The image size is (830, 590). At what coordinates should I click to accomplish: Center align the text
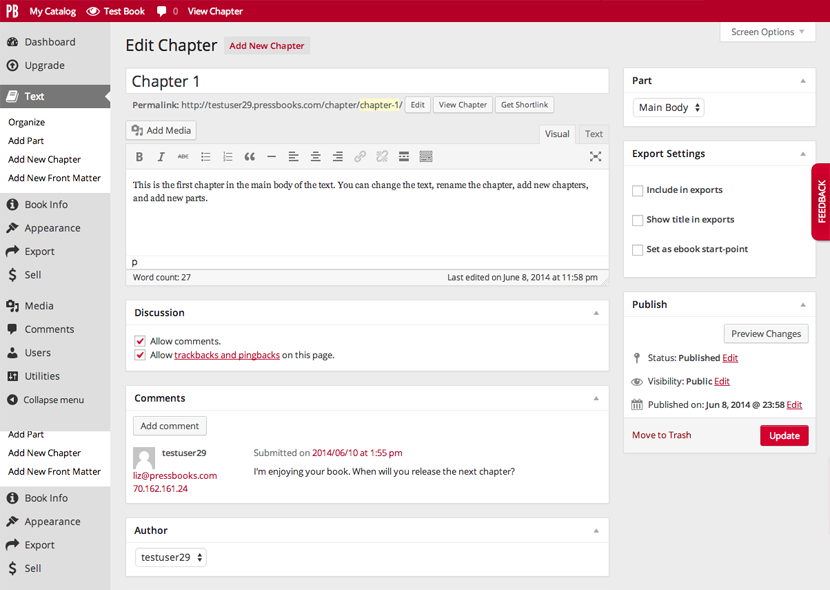pos(315,157)
